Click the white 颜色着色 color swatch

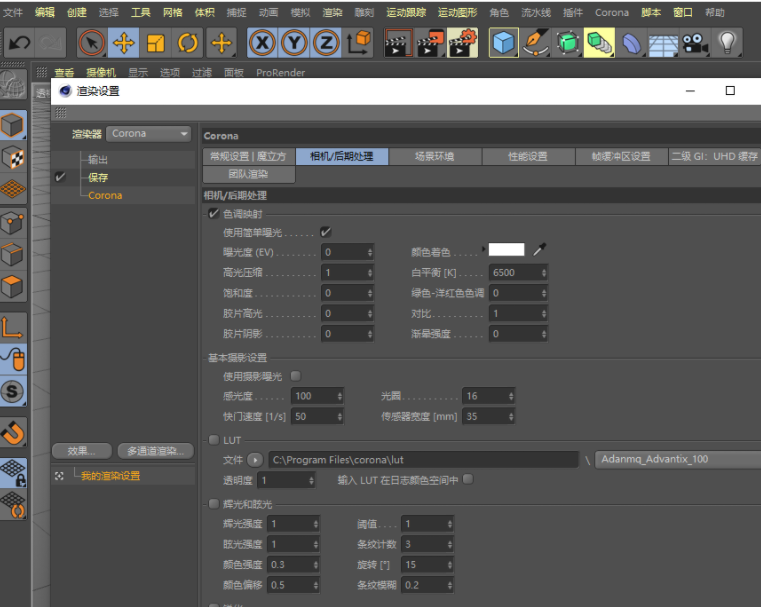point(506,249)
